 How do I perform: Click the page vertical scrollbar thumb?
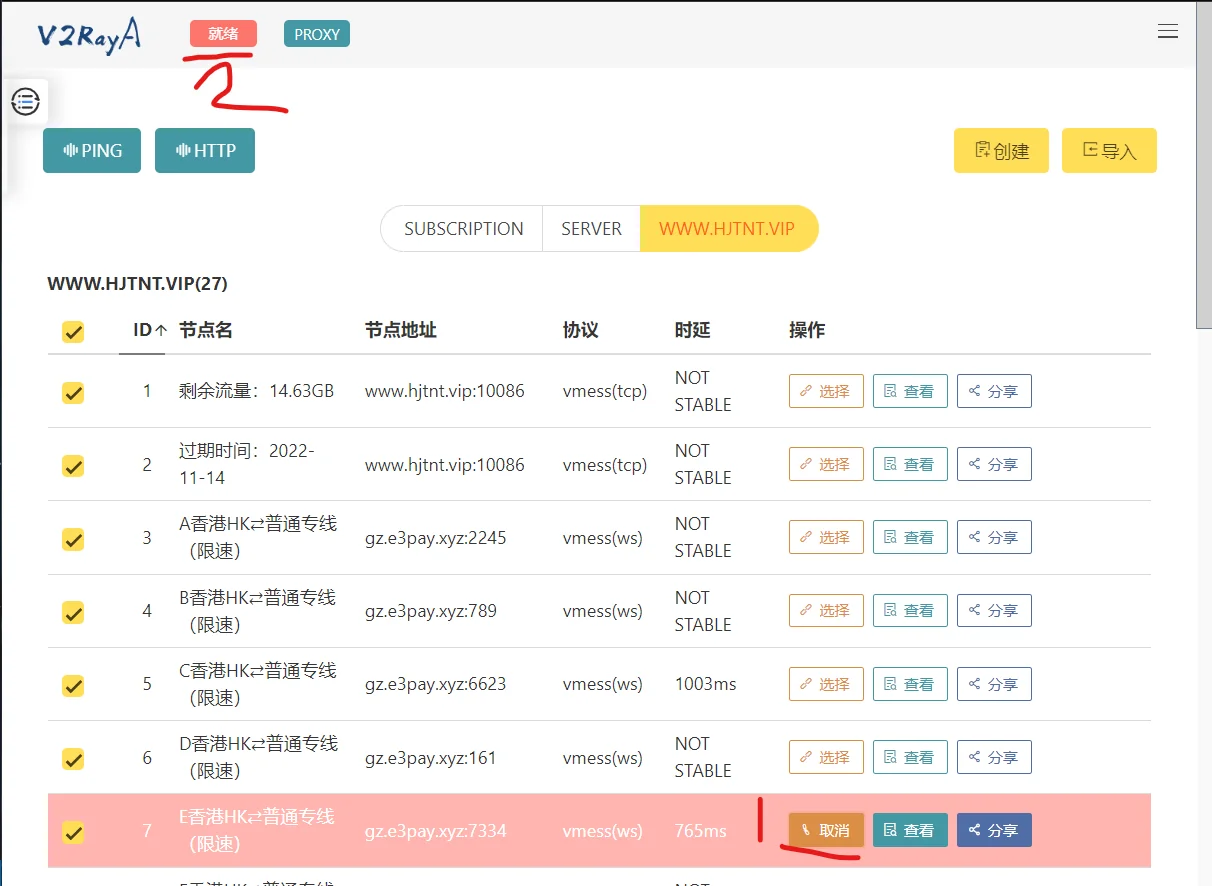[1204, 165]
